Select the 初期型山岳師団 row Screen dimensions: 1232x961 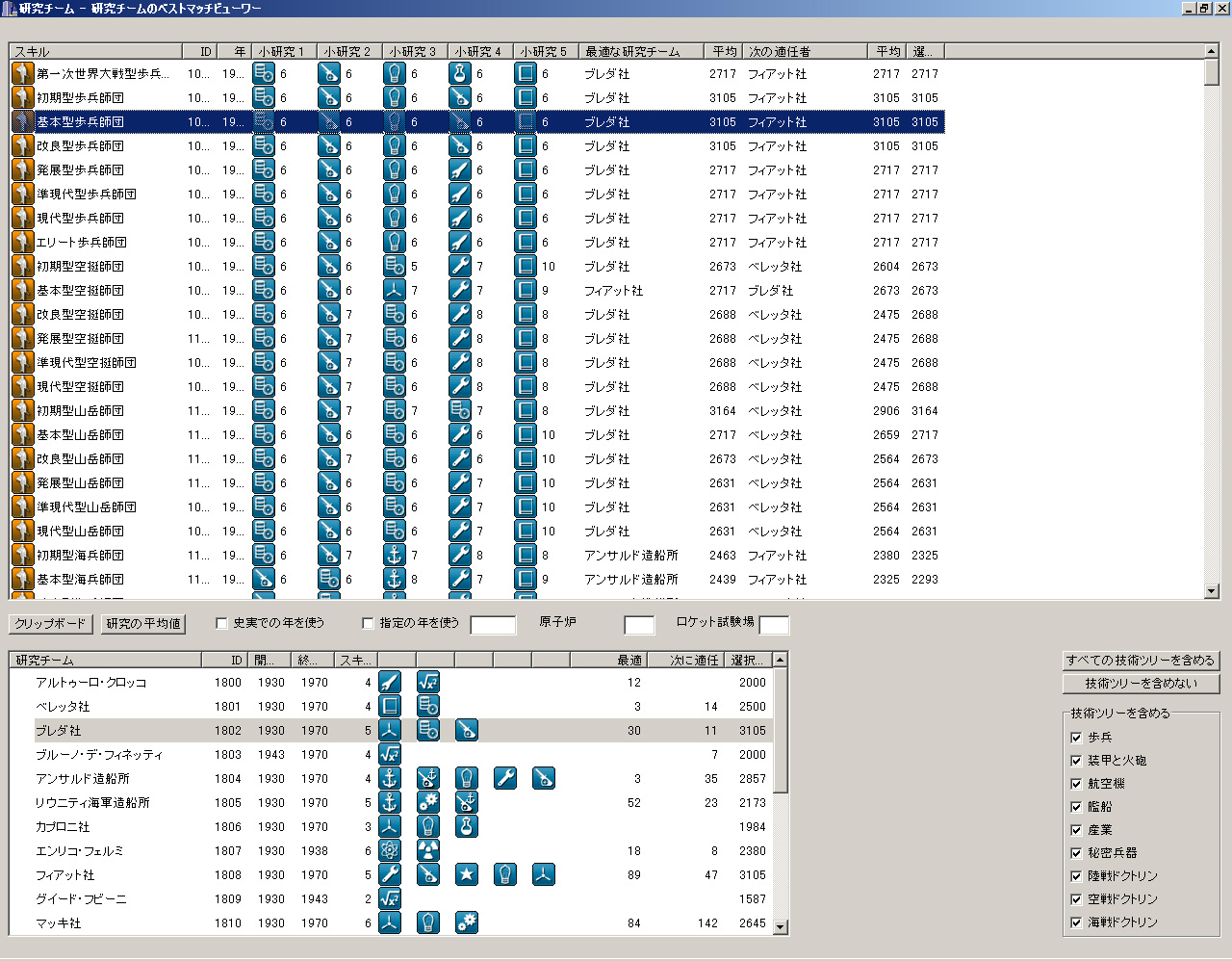477,410
